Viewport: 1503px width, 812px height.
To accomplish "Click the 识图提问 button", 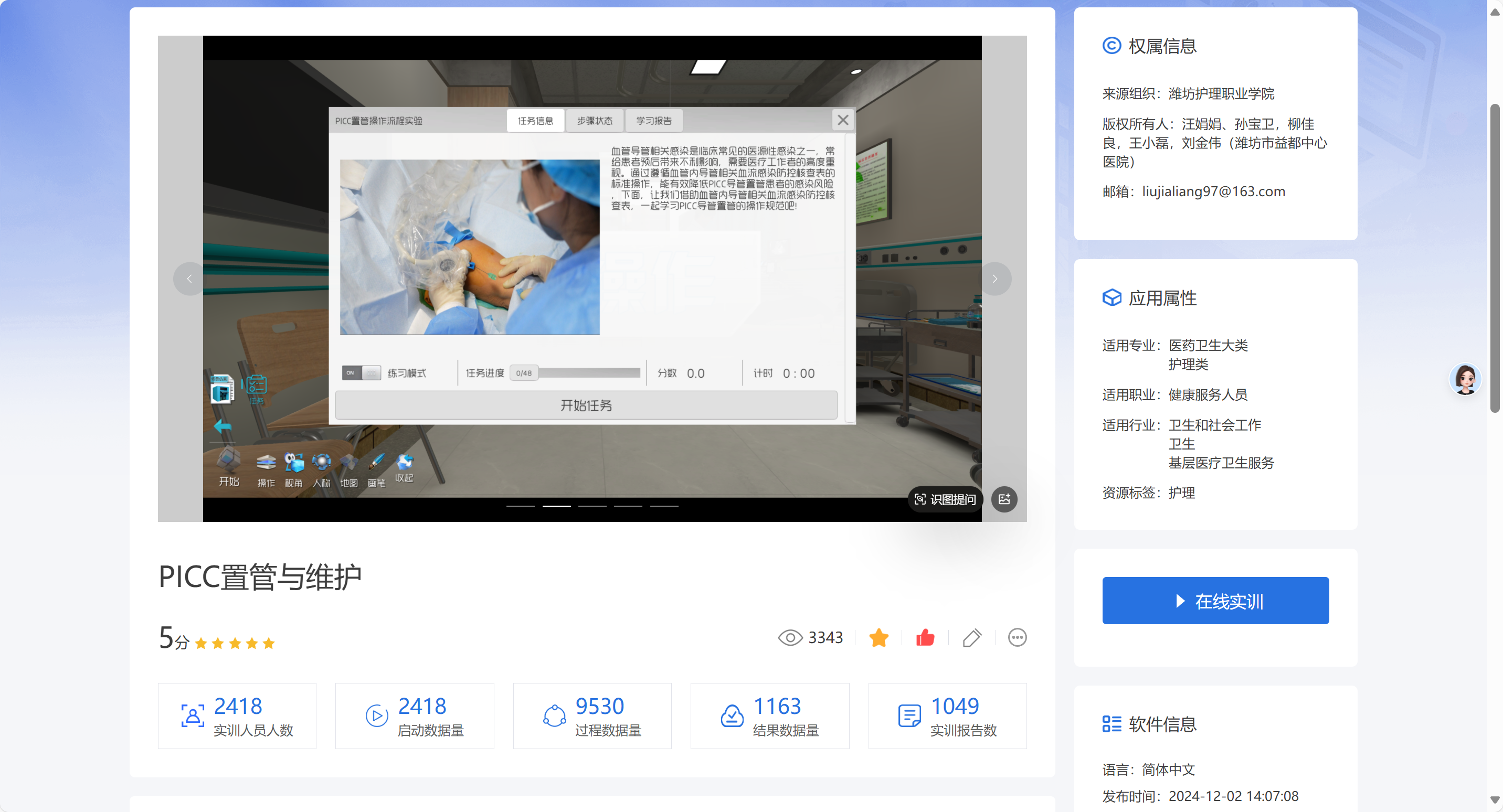I will (x=945, y=499).
